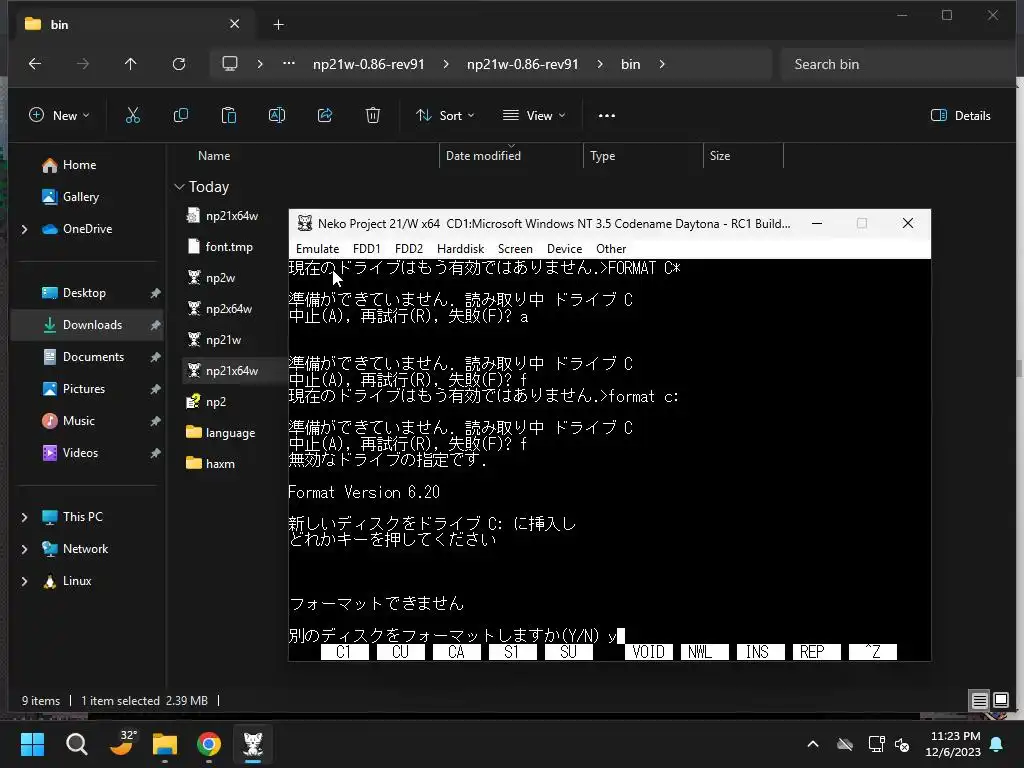Image resolution: width=1024 pixels, height=768 pixels.
Task: Click the This PC monitor icon in address bar
Action: coord(230,64)
